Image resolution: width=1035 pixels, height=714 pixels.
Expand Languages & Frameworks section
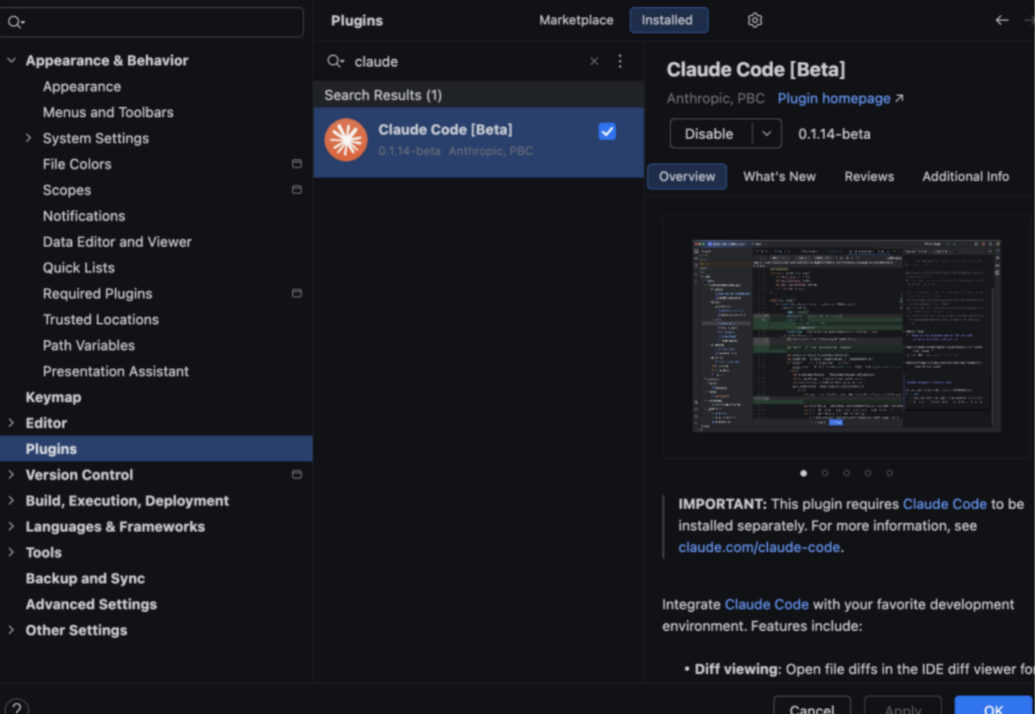click(11, 526)
